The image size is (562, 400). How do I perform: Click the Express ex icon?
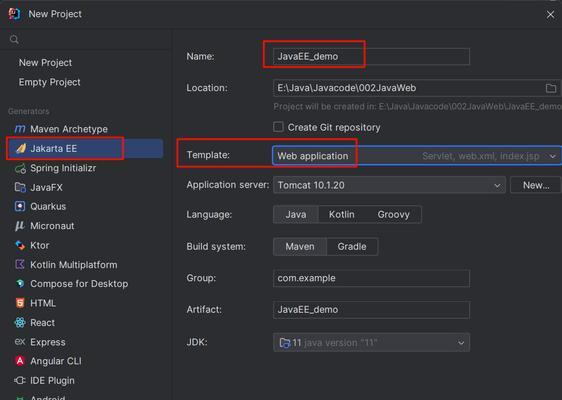coord(20,342)
